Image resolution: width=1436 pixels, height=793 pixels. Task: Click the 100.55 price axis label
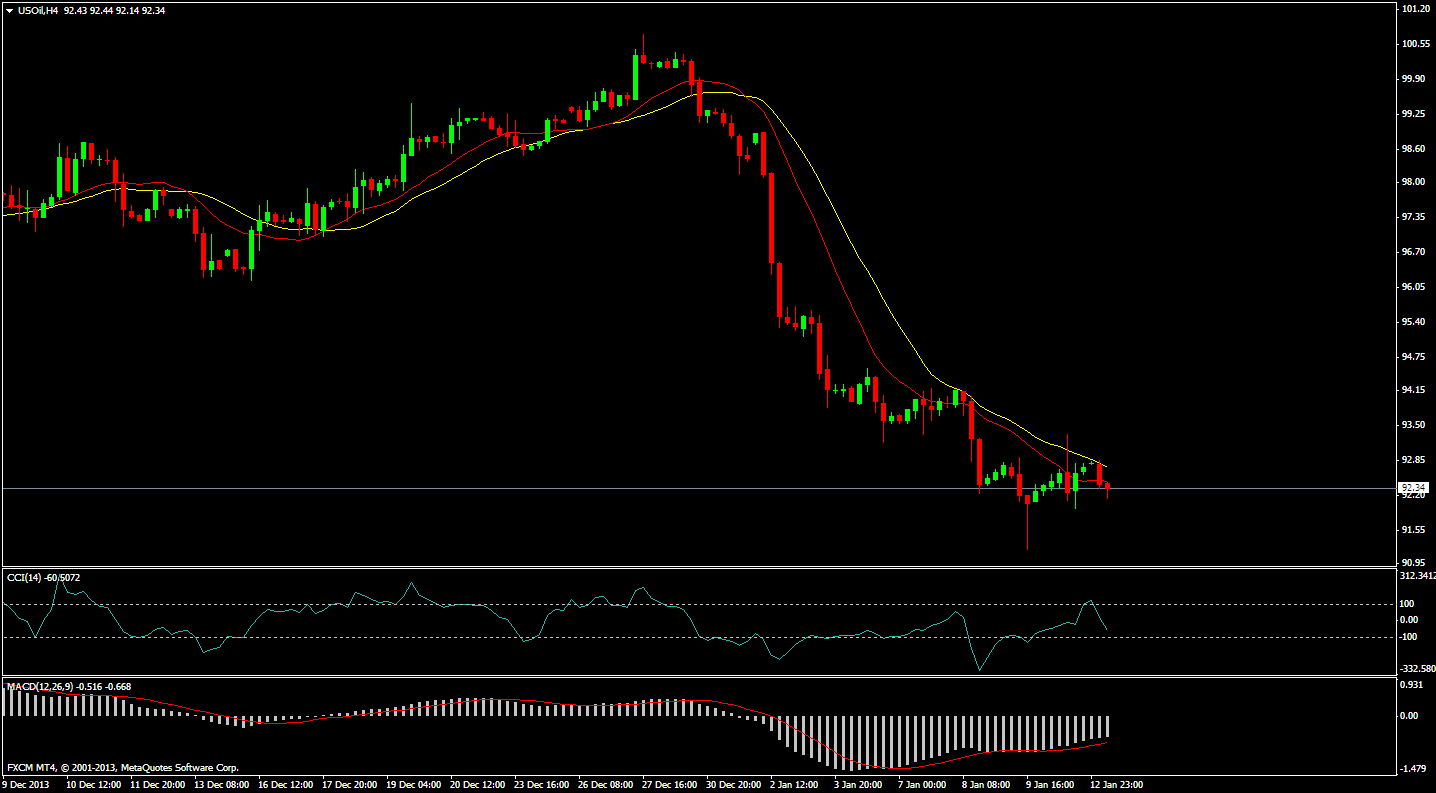[1414, 44]
